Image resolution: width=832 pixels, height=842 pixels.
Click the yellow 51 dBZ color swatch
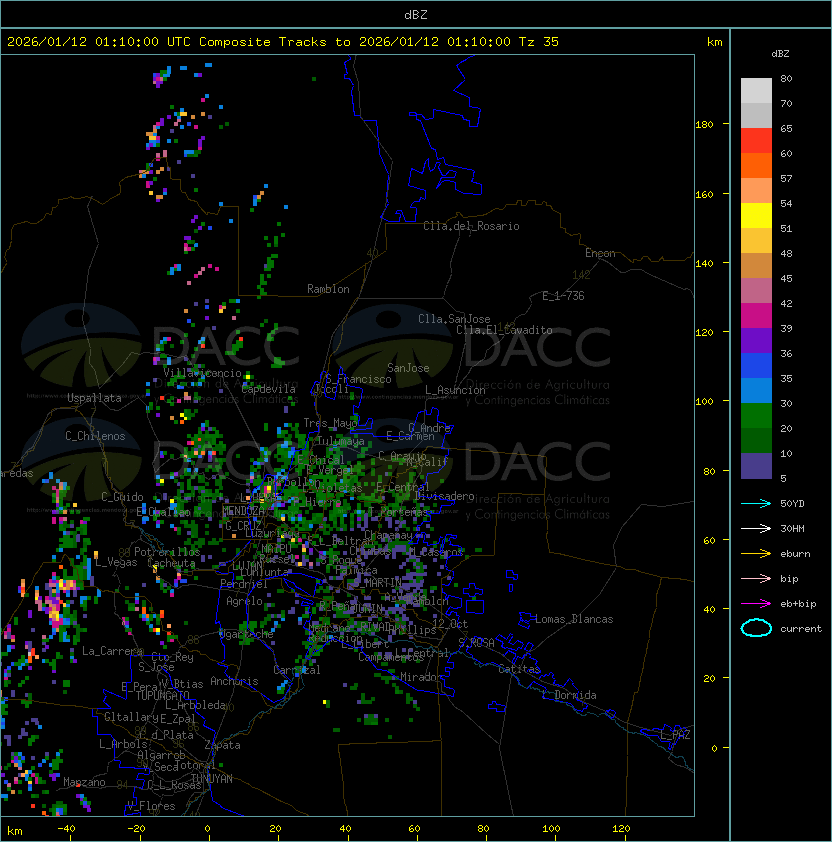756,215
